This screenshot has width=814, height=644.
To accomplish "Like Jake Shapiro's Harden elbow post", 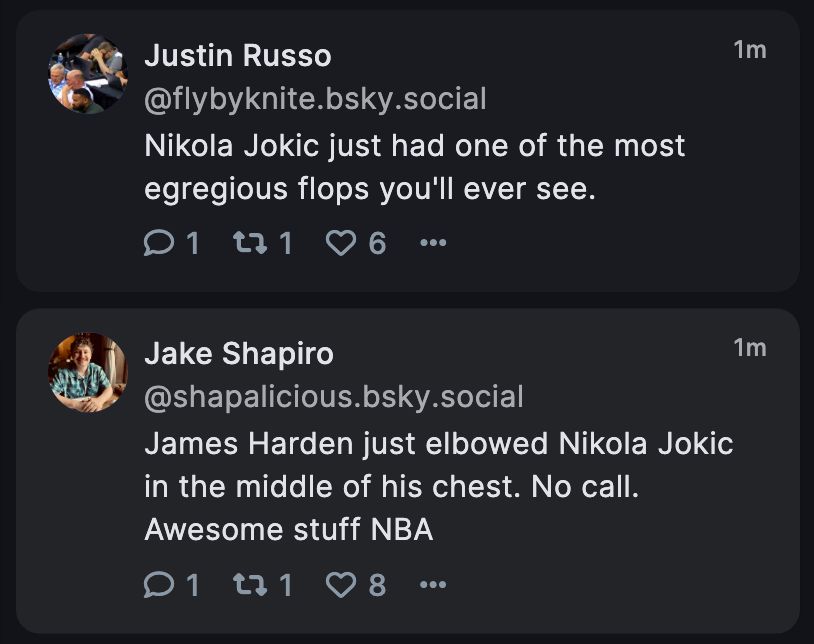I will click(342, 585).
